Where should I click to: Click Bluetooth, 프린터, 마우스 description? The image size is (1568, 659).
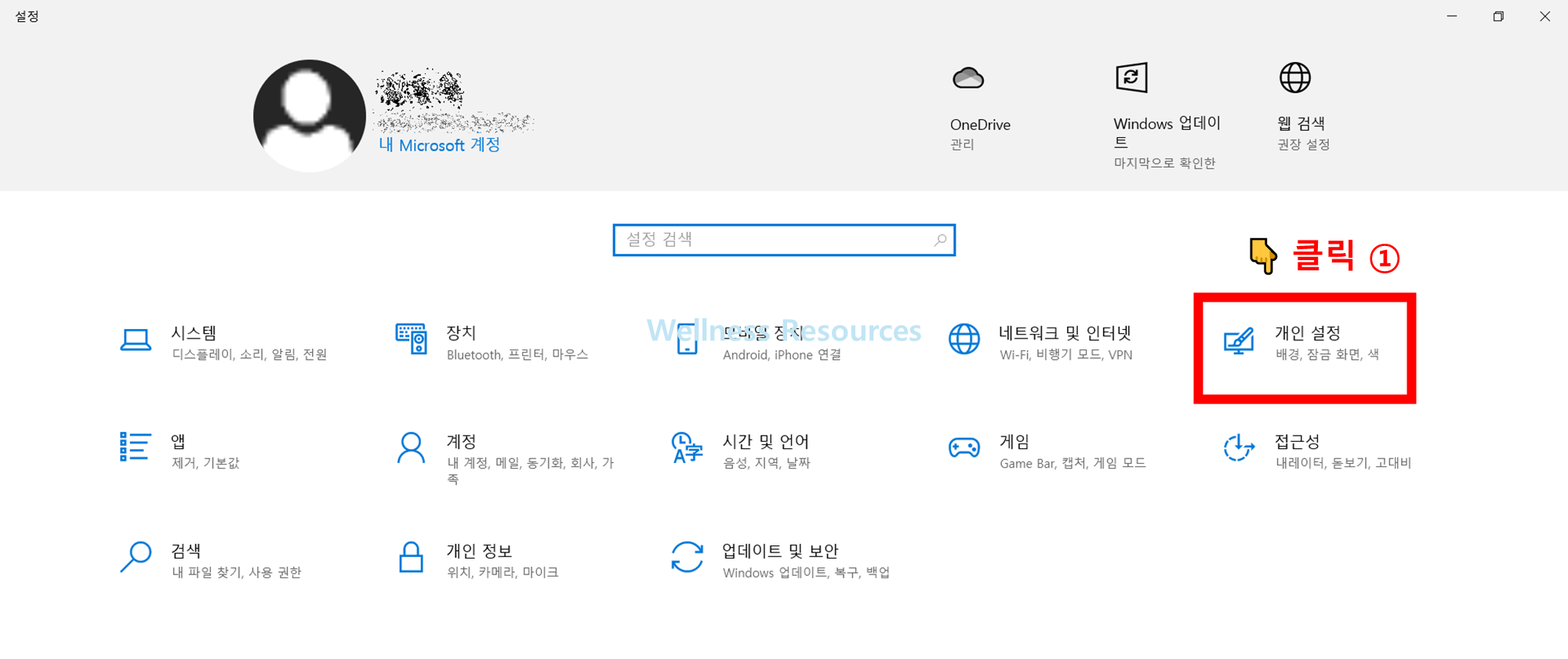[517, 355]
